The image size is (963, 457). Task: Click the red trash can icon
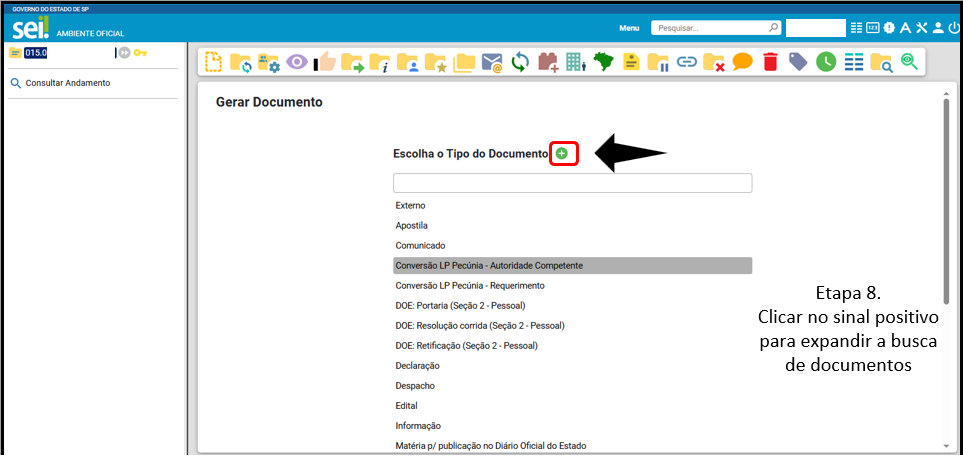(x=769, y=62)
